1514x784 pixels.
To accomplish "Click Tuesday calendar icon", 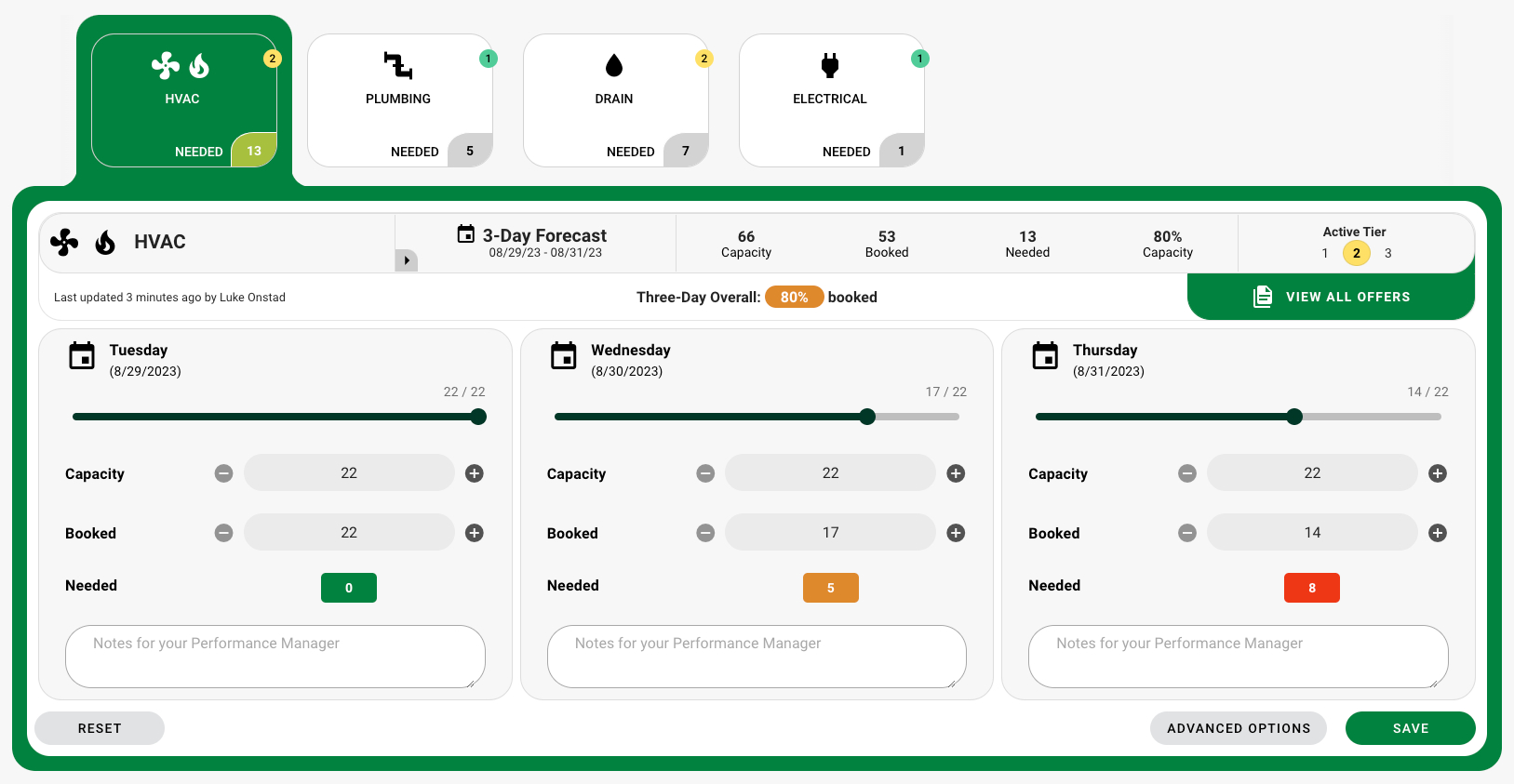I will (82, 355).
